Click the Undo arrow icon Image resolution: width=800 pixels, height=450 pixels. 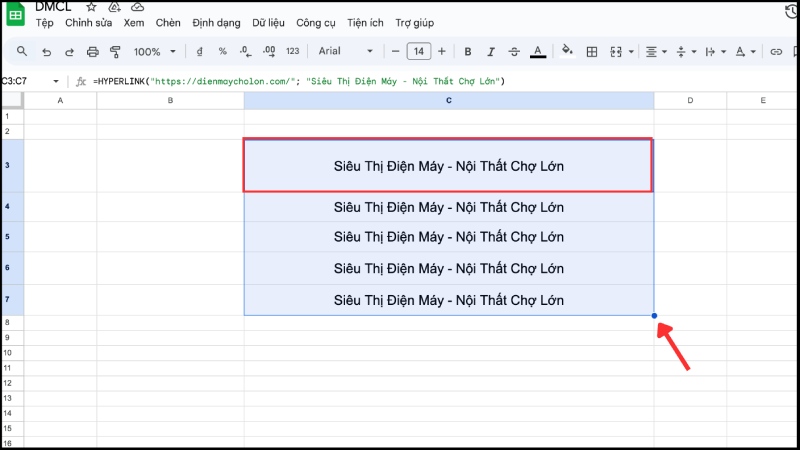46,52
